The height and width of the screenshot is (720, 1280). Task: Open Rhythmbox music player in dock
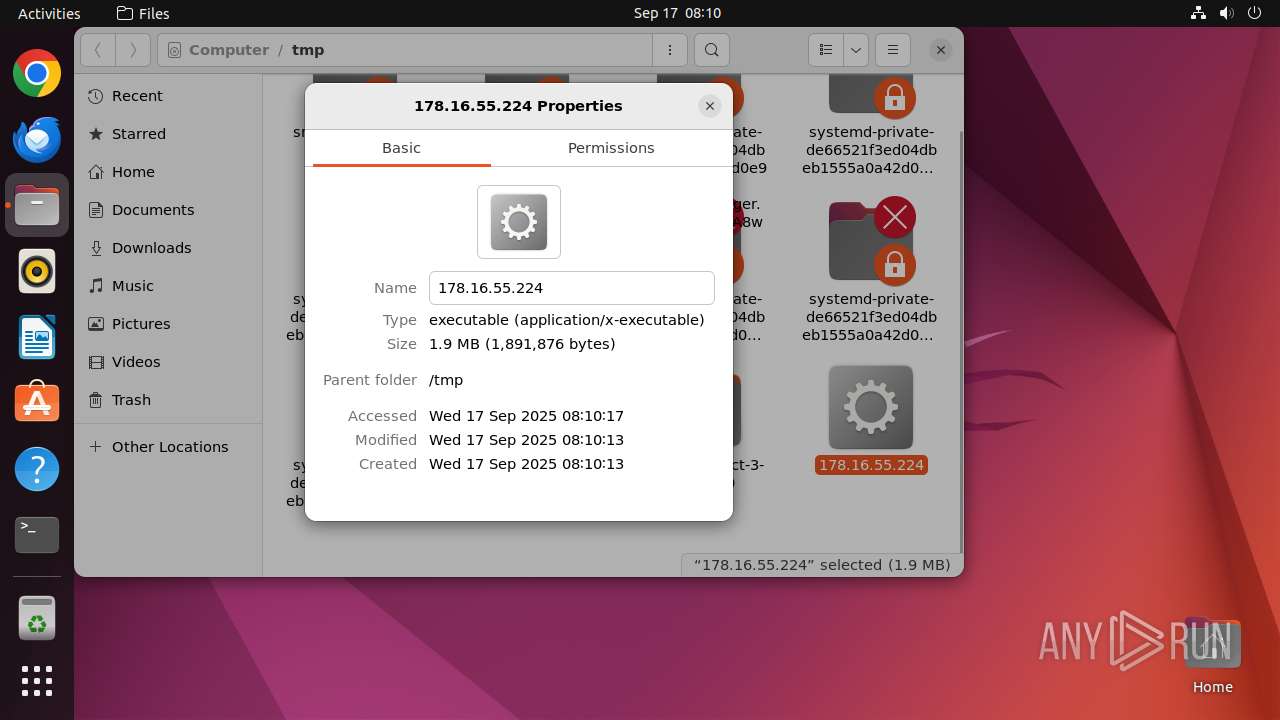click(37, 271)
